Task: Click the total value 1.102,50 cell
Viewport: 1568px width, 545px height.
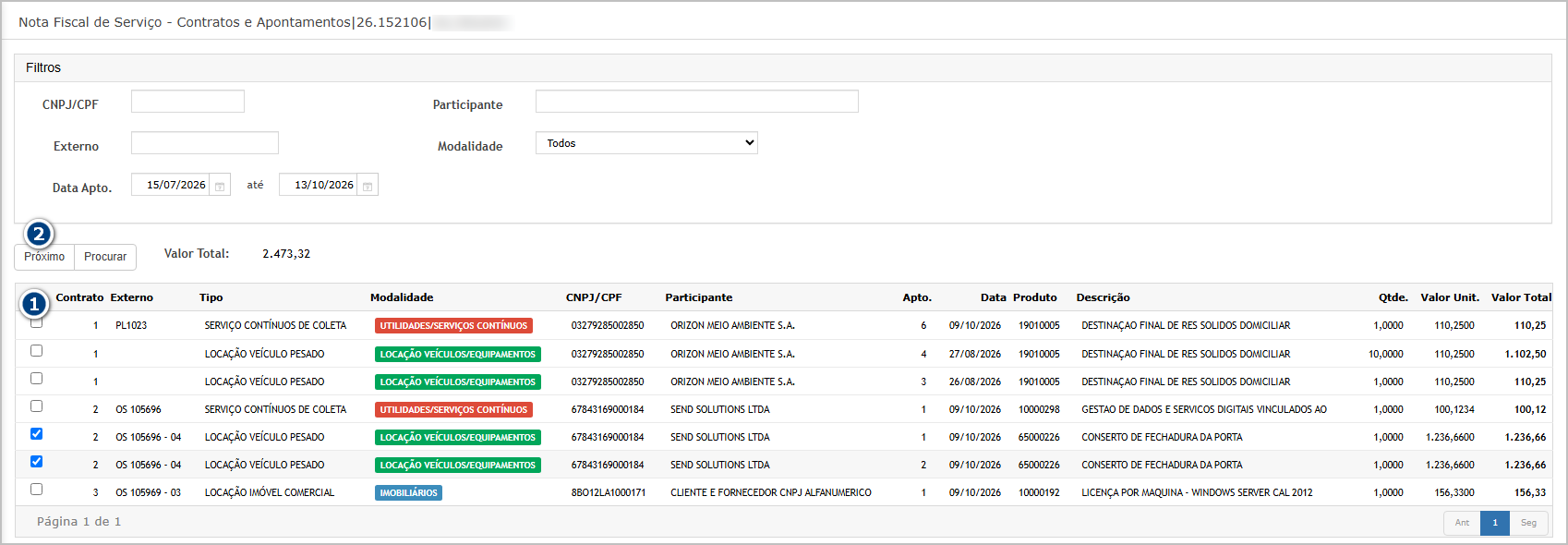Action: click(x=1526, y=355)
